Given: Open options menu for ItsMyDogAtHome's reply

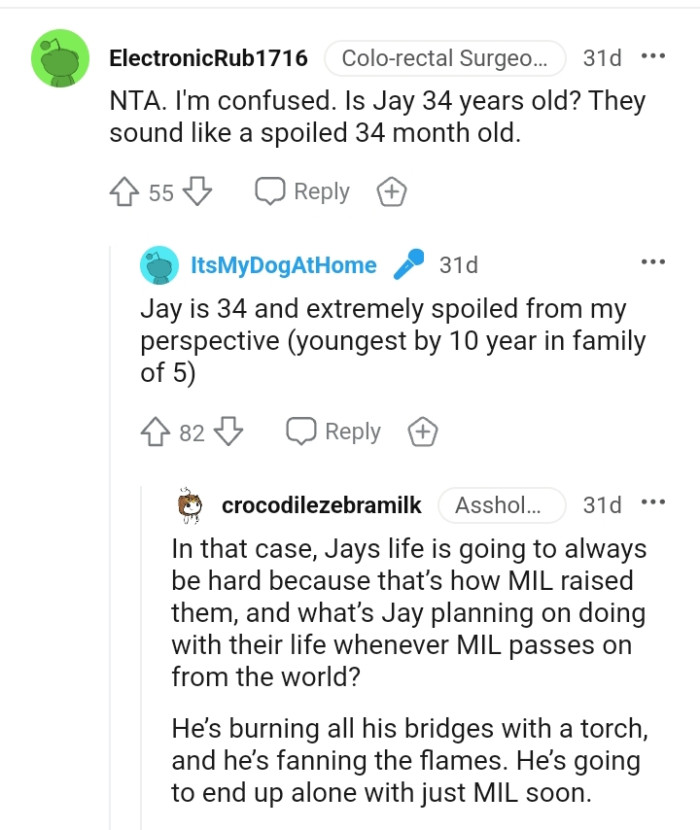Looking at the screenshot, I should coord(653,263).
